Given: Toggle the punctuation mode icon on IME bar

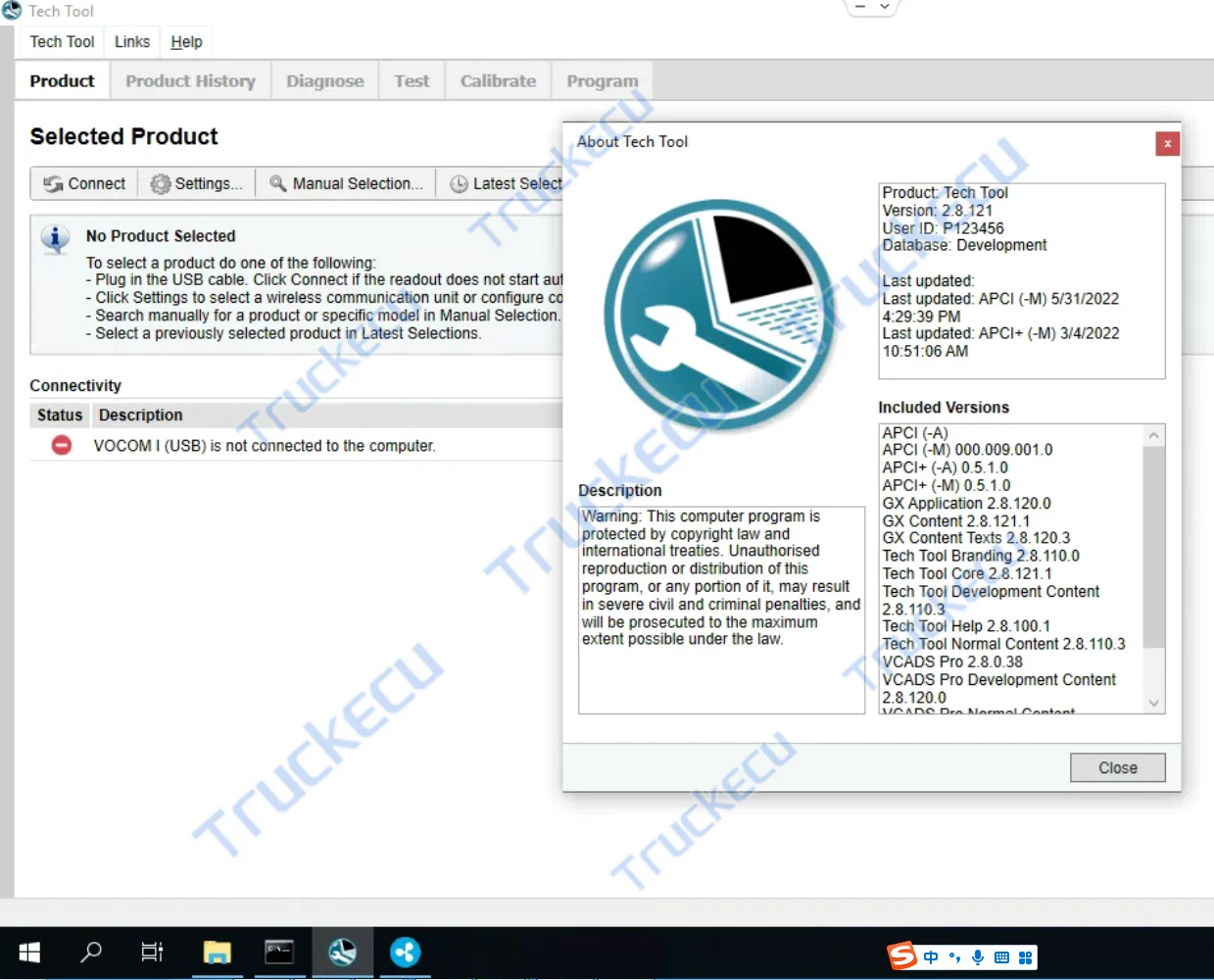Looking at the screenshot, I should pyautogui.click(x=954, y=957).
